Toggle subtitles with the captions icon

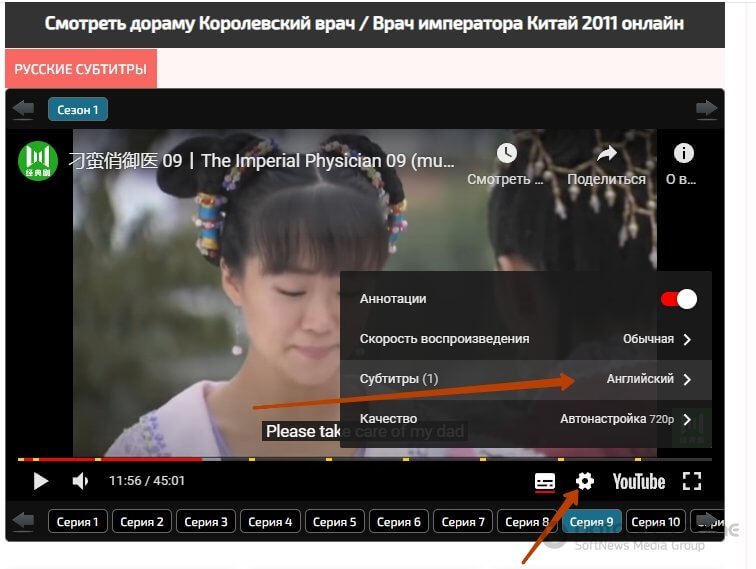(x=545, y=482)
